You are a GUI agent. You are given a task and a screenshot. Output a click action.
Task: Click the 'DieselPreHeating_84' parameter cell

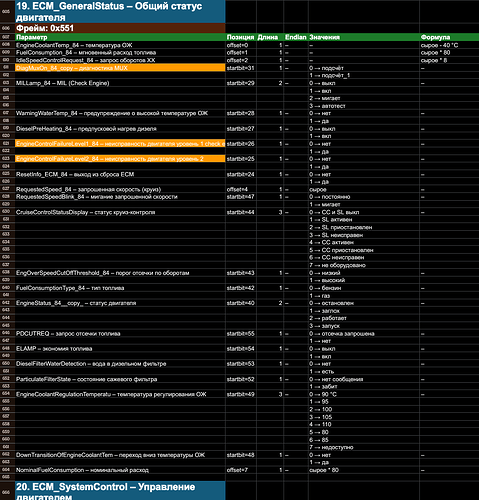click(120, 129)
